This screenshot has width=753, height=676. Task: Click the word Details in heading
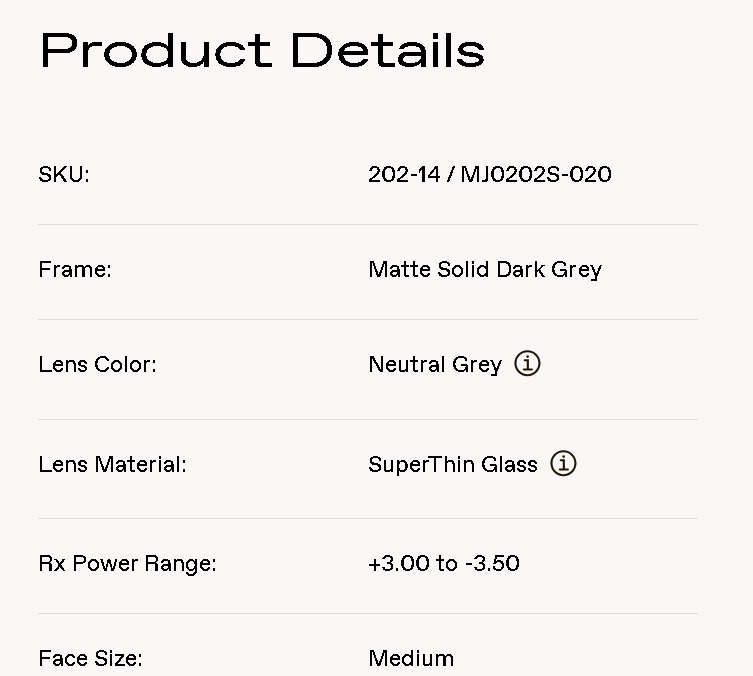388,51
